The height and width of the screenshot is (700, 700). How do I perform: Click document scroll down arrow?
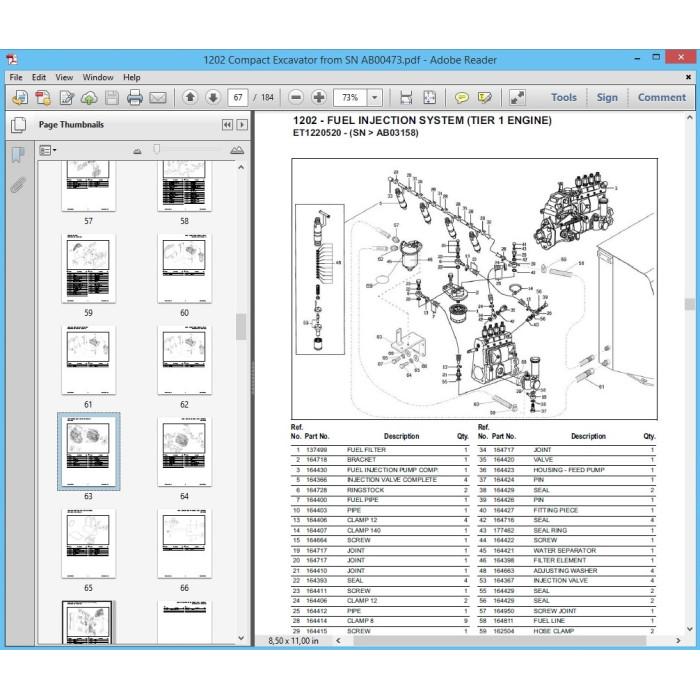pyautogui.click(x=690, y=629)
